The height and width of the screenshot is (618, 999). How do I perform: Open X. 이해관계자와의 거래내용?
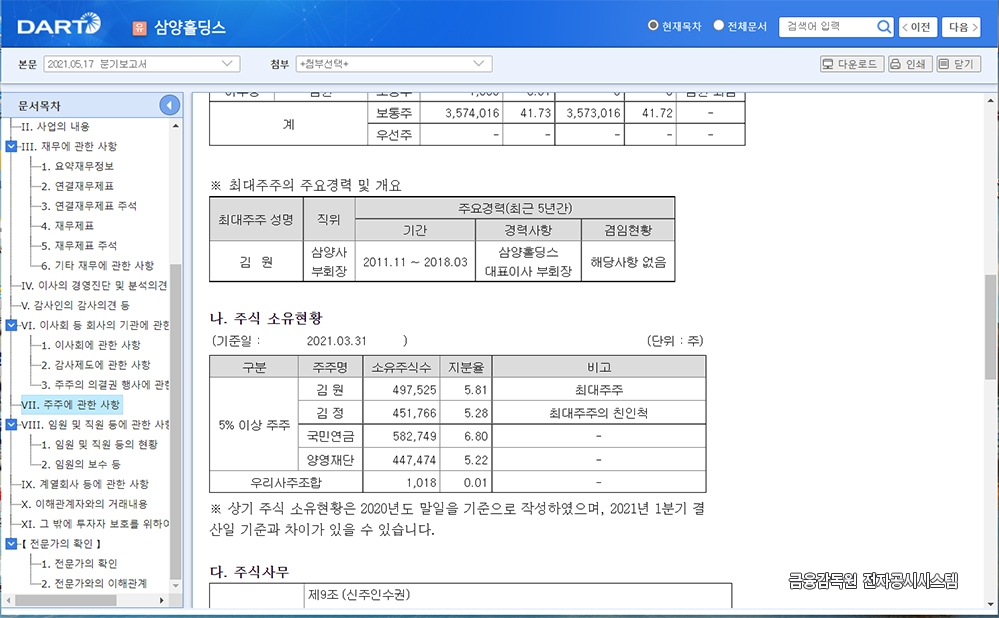(85, 503)
